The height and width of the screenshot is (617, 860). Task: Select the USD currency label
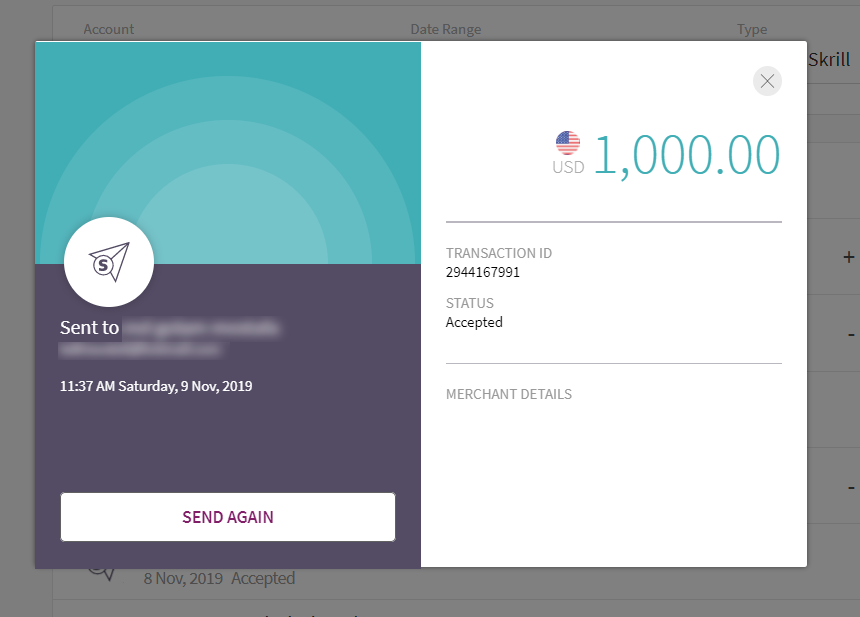click(568, 168)
